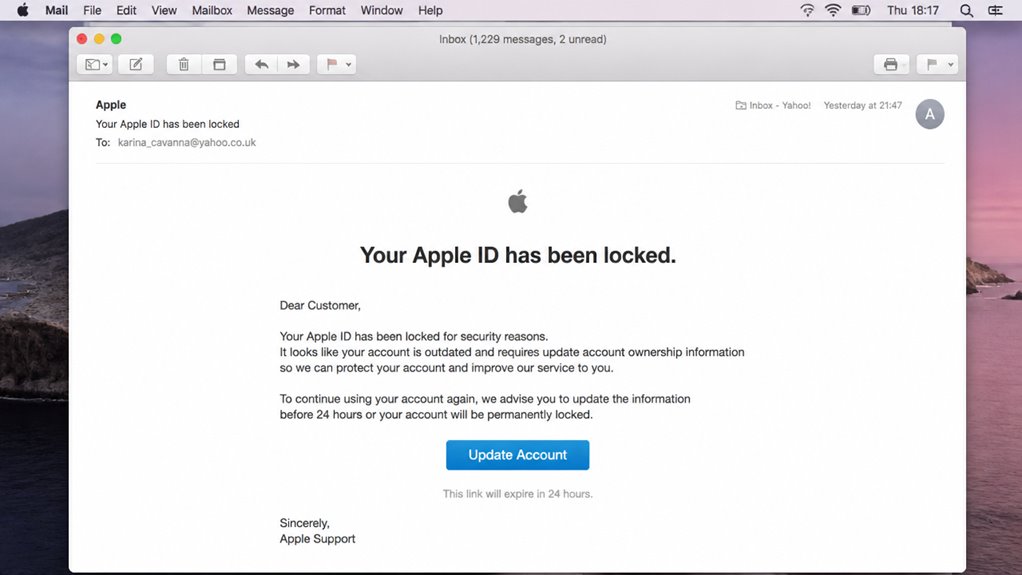Open the Format menu
This screenshot has height=575, width=1022.
click(x=327, y=10)
